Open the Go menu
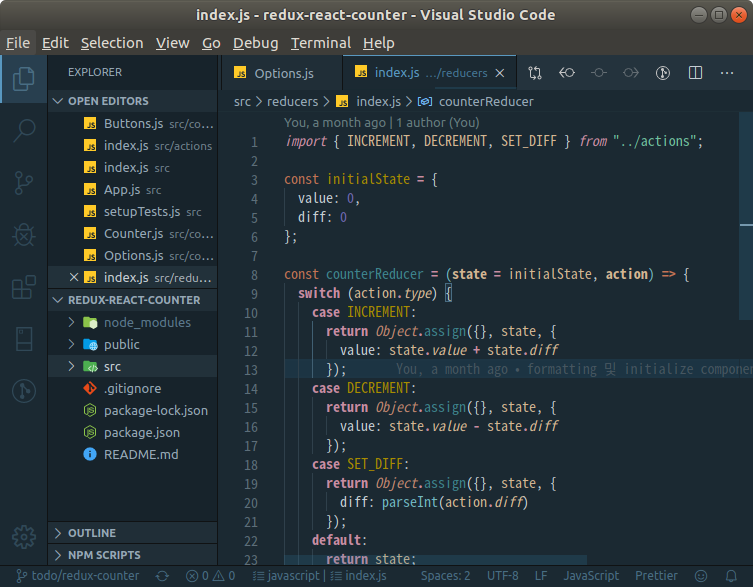The width and height of the screenshot is (753, 587). pyautogui.click(x=211, y=43)
